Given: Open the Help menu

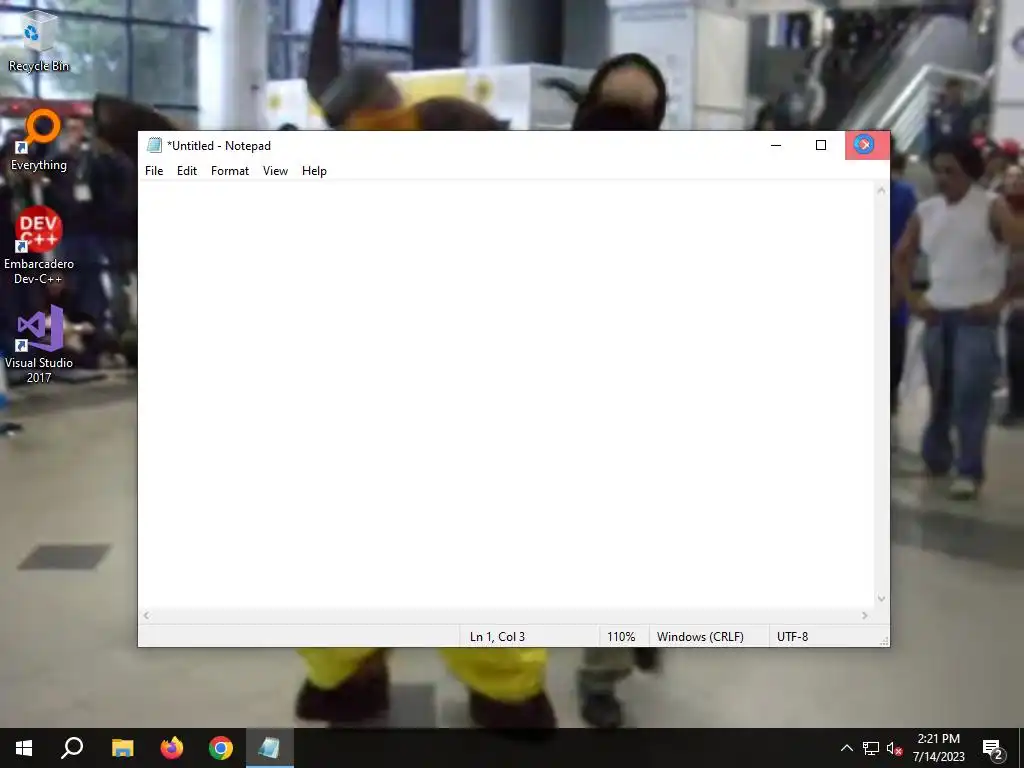Looking at the screenshot, I should tap(314, 170).
